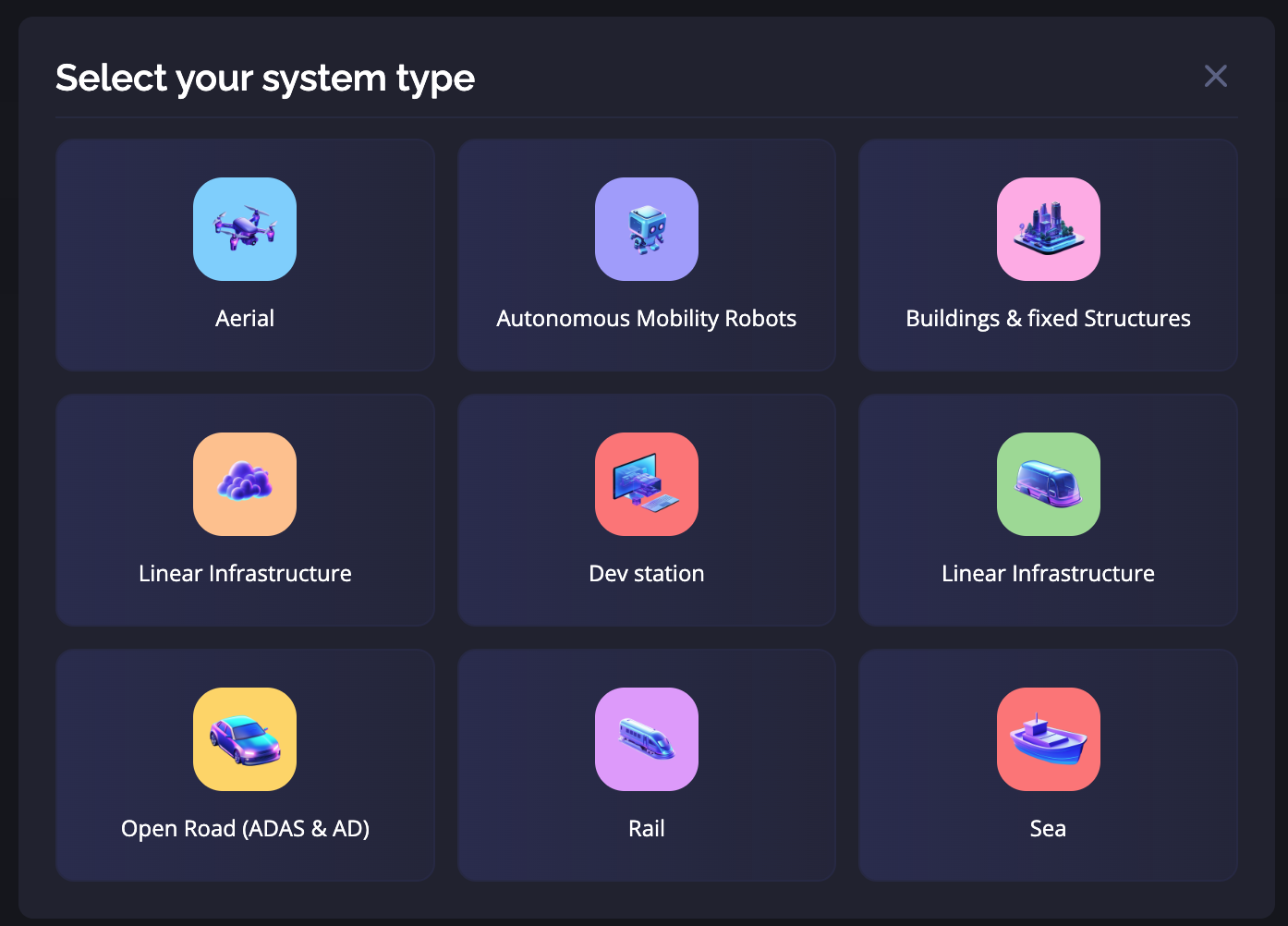The width and height of the screenshot is (1288, 926).
Task: Choose the Open Road car icon
Action: tap(245, 739)
